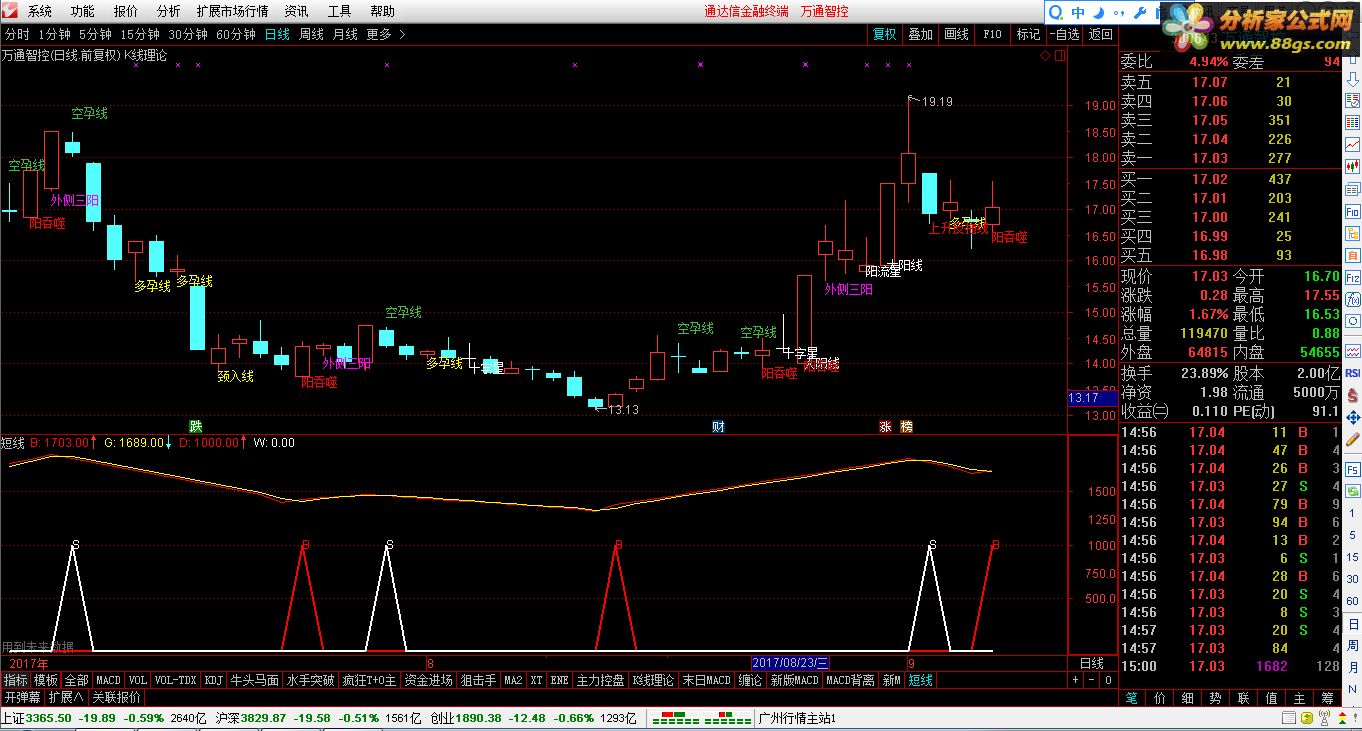
Task: Open the 工具 menu
Action: point(339,11)
